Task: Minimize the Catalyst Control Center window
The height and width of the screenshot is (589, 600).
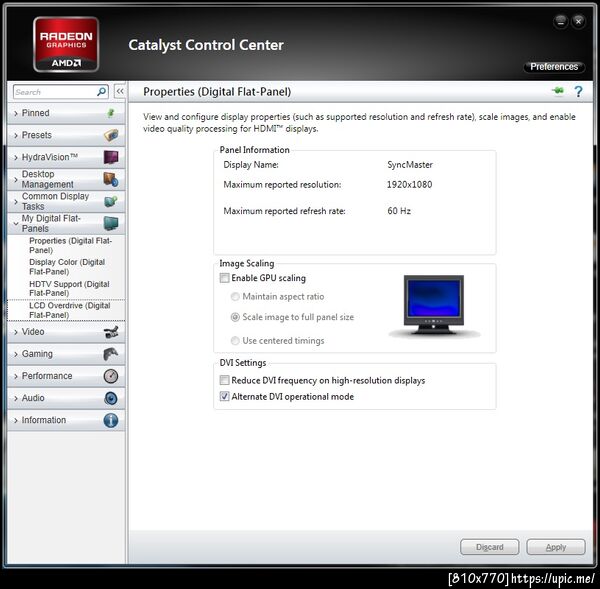Action: 561,21
